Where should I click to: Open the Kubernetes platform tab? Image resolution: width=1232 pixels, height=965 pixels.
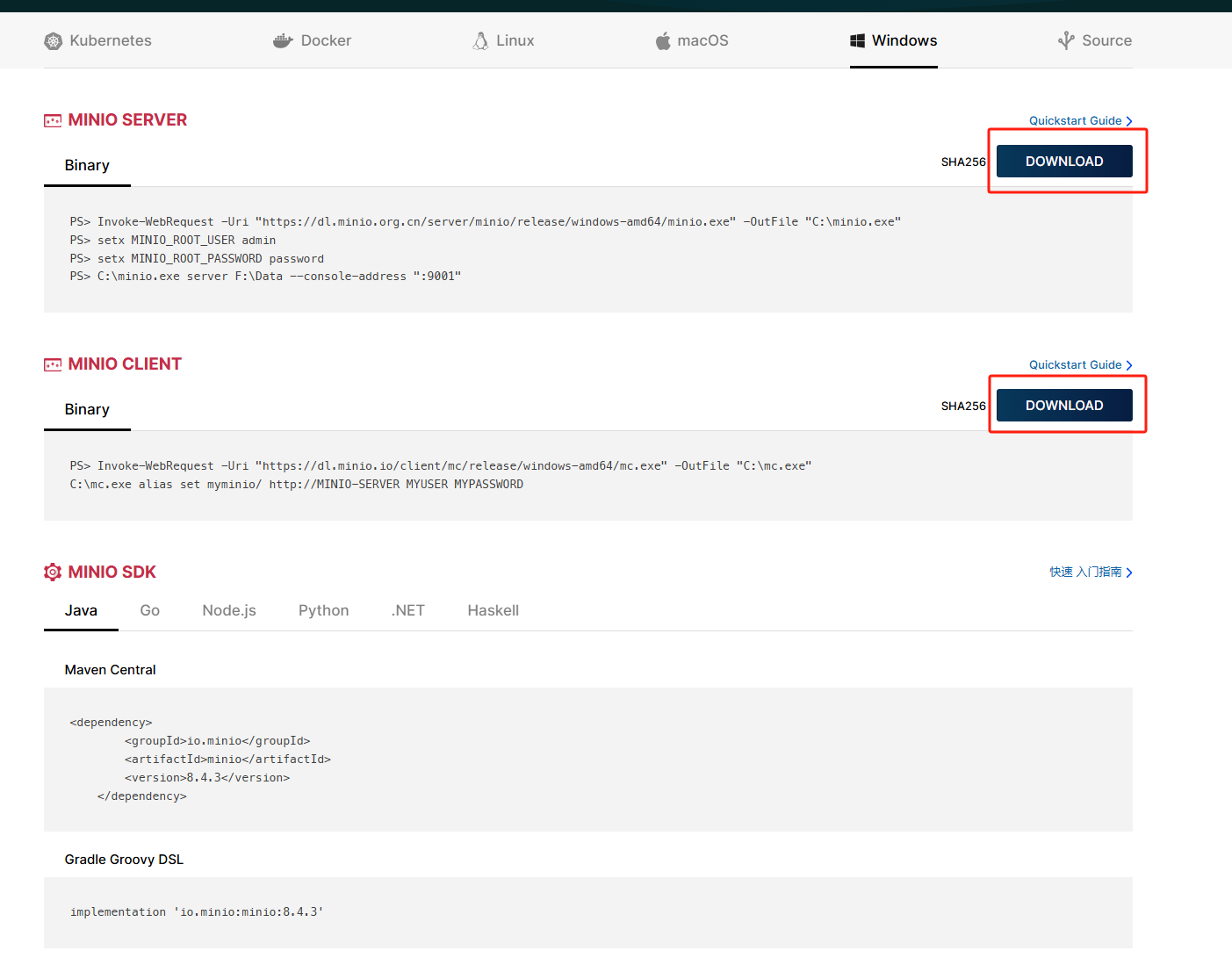(x=97, y=40)
